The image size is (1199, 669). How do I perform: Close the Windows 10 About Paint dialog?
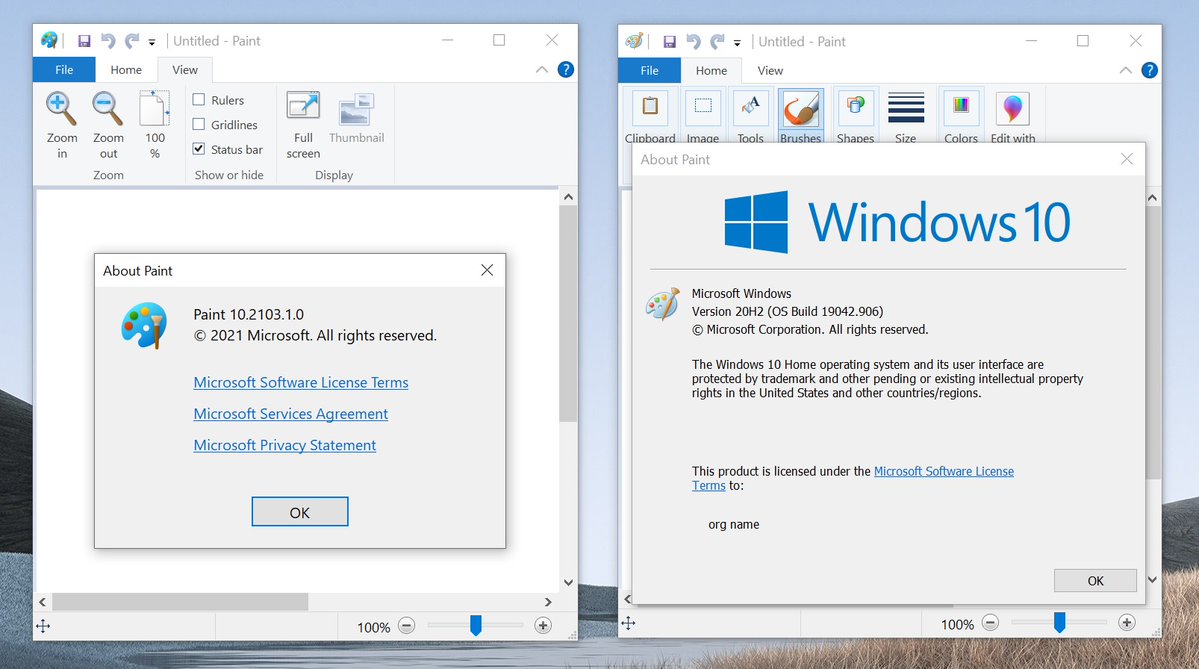click(x=1126, y=159)
